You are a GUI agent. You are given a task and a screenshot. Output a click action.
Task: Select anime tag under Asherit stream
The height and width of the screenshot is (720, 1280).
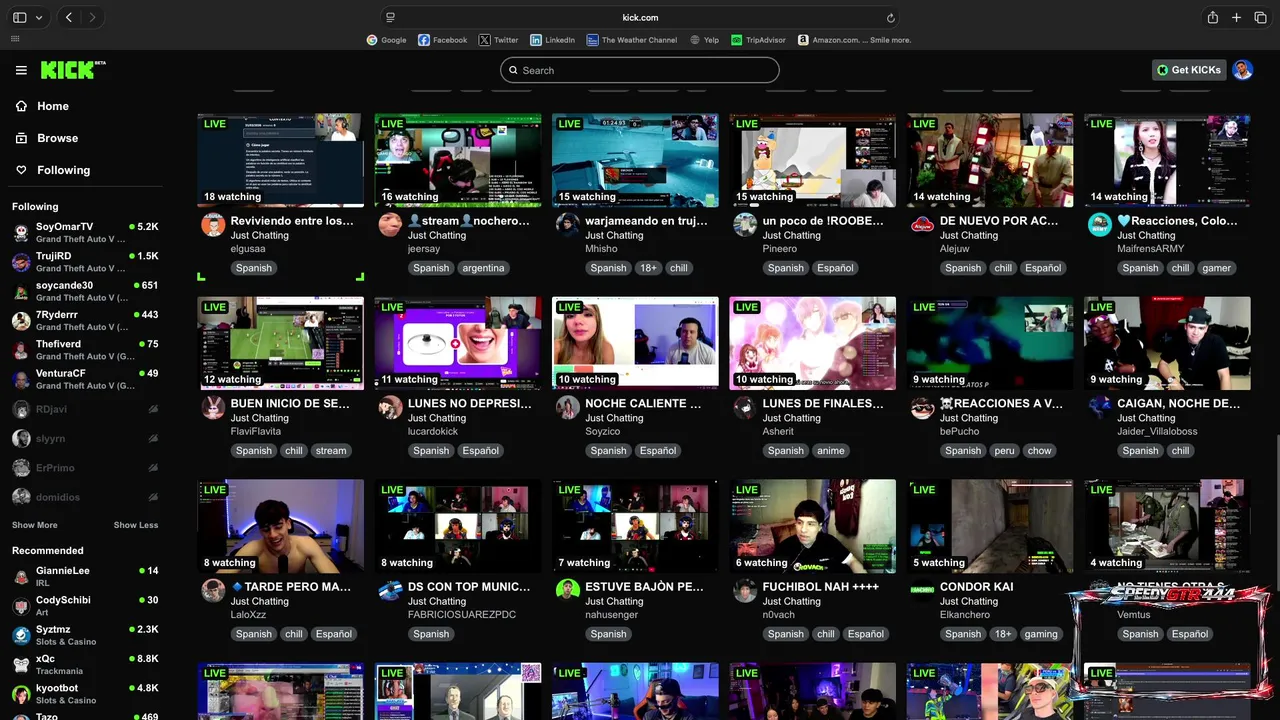click(831, 451)
